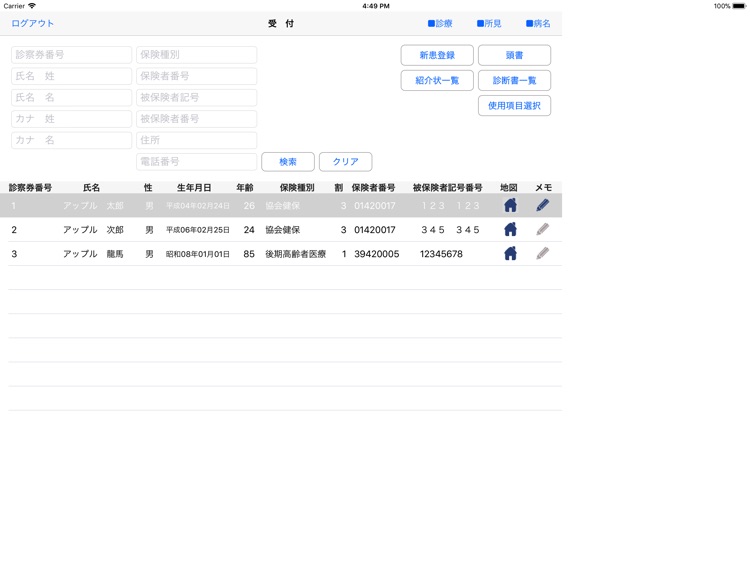
Task: Click the 年齢 column header
Action: (x=244, y=187)
